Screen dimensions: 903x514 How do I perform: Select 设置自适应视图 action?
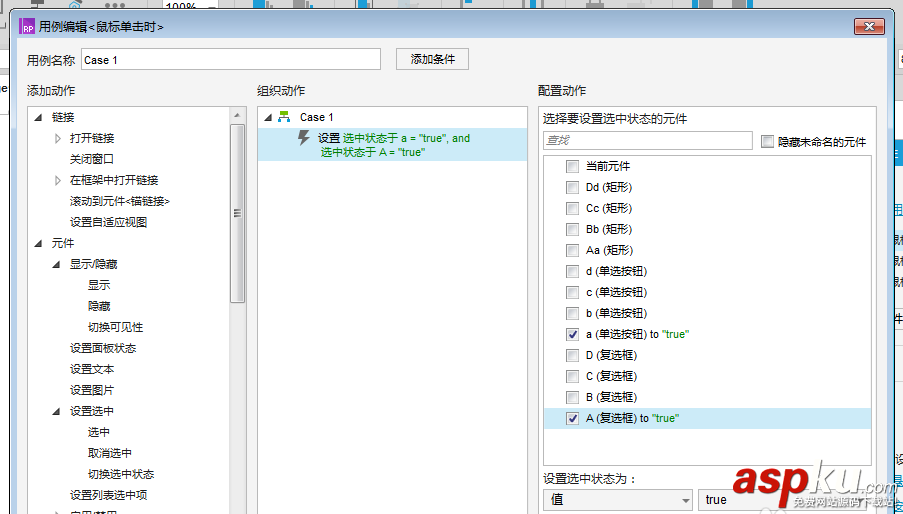tap(108, 222)
